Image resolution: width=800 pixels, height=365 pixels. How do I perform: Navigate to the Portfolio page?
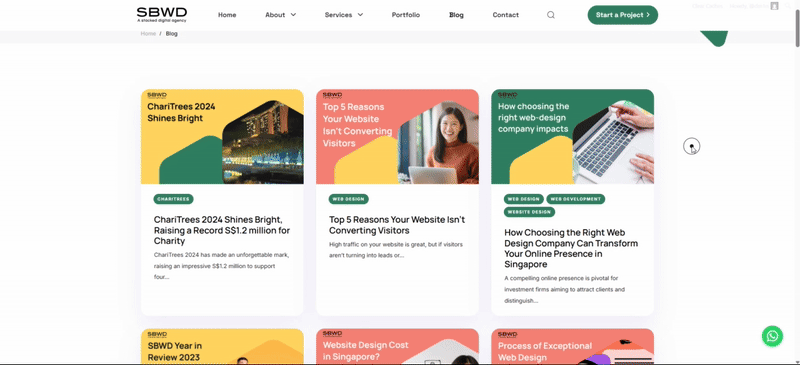pyautogui.click(x=406, y=15)
